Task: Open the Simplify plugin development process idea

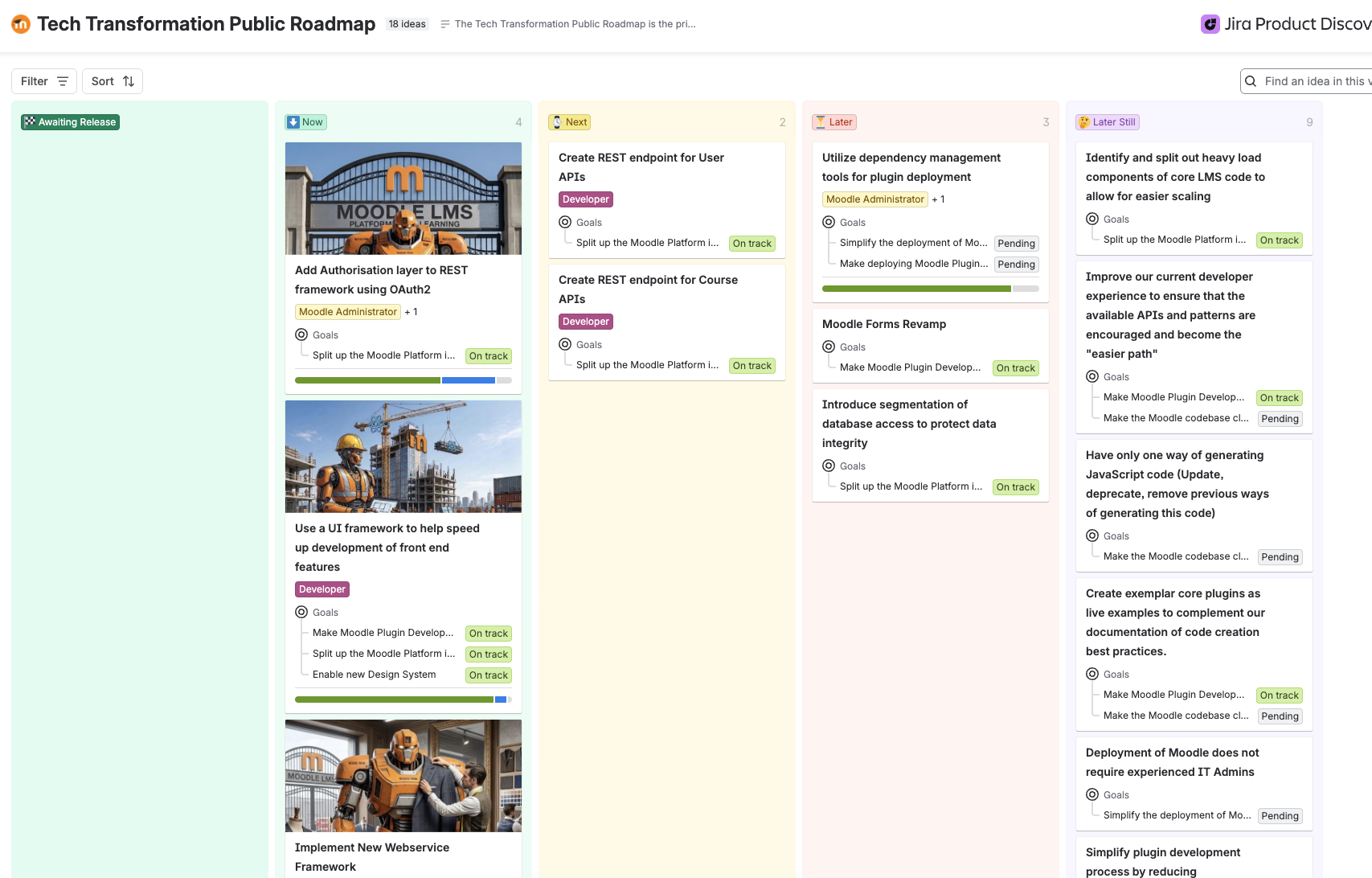Action: click(x=1163, y=861)
